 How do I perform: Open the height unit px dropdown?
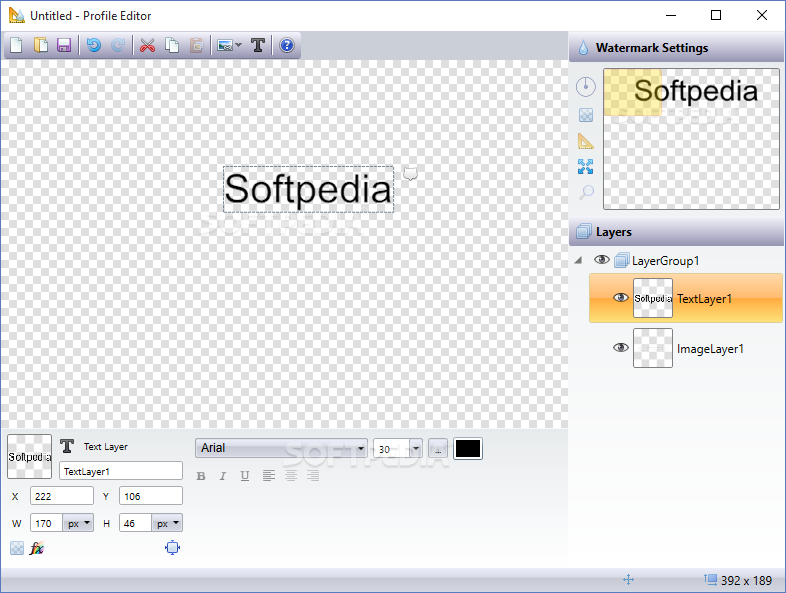[x=167, y=523]
